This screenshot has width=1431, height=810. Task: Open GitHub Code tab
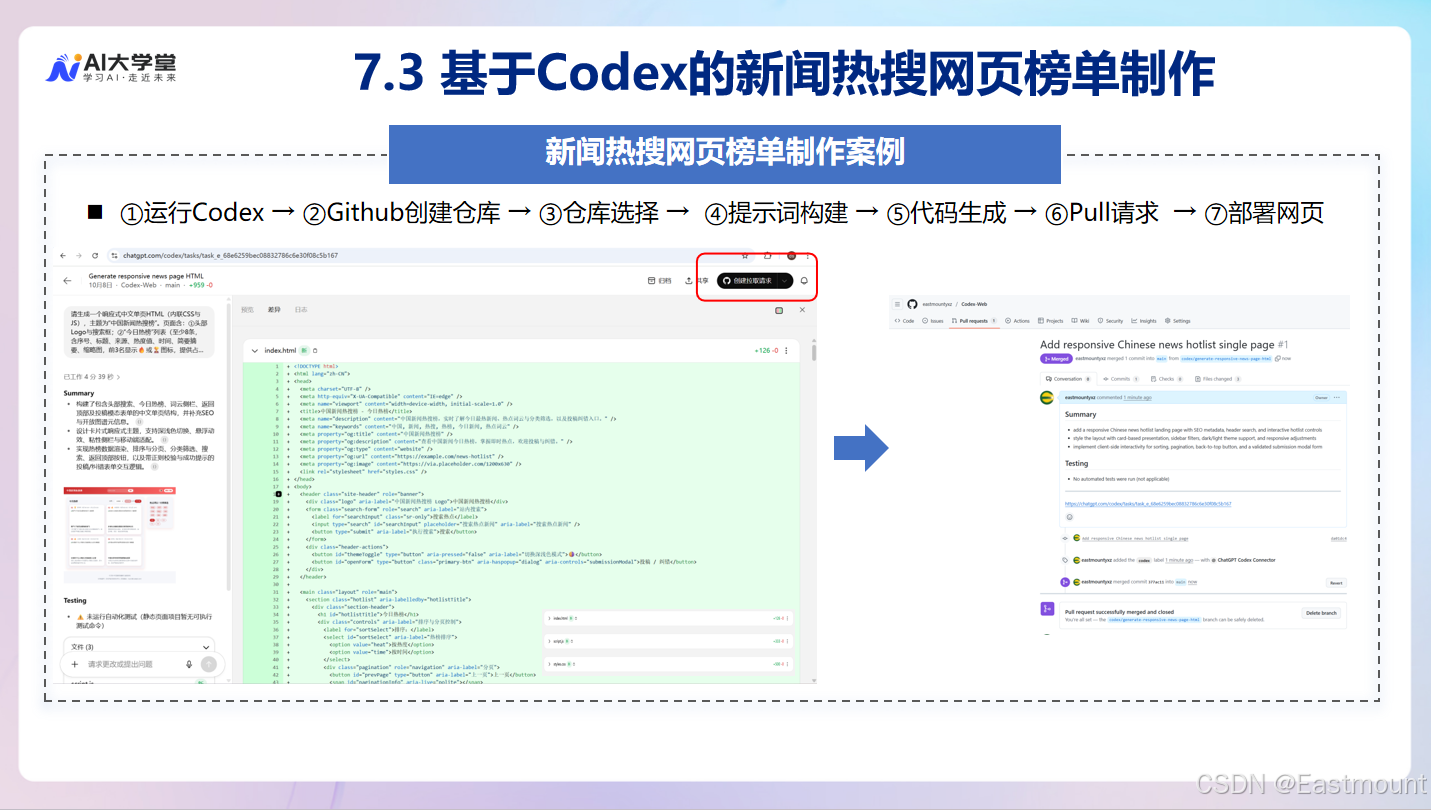coord(904,321)
